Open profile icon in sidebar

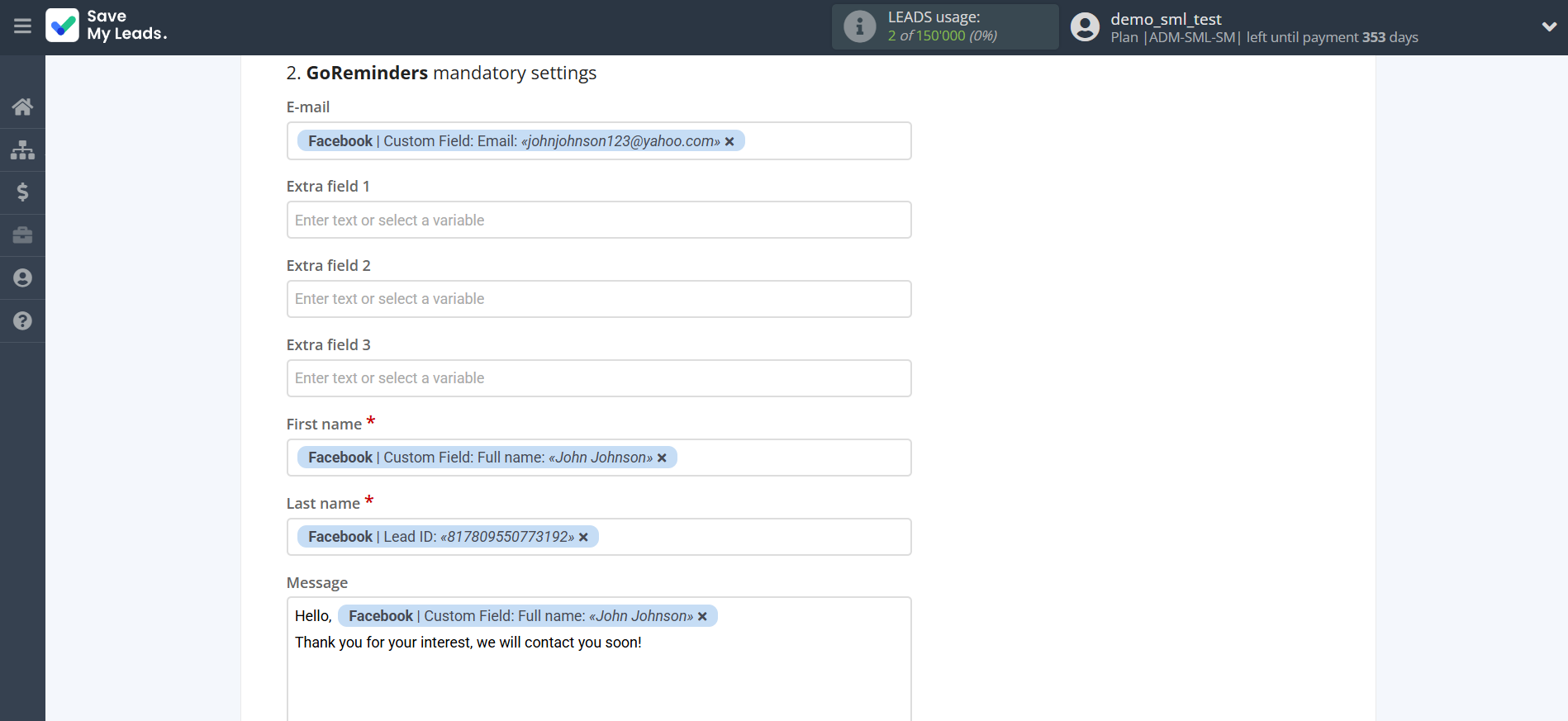[22, 278]
